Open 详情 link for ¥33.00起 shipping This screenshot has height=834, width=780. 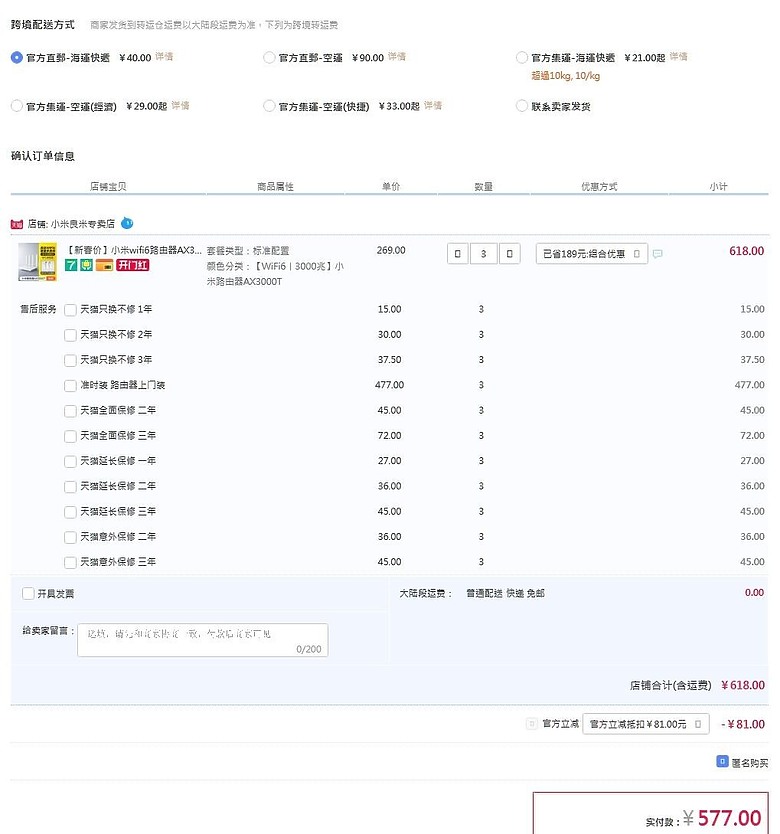(433, 105)
